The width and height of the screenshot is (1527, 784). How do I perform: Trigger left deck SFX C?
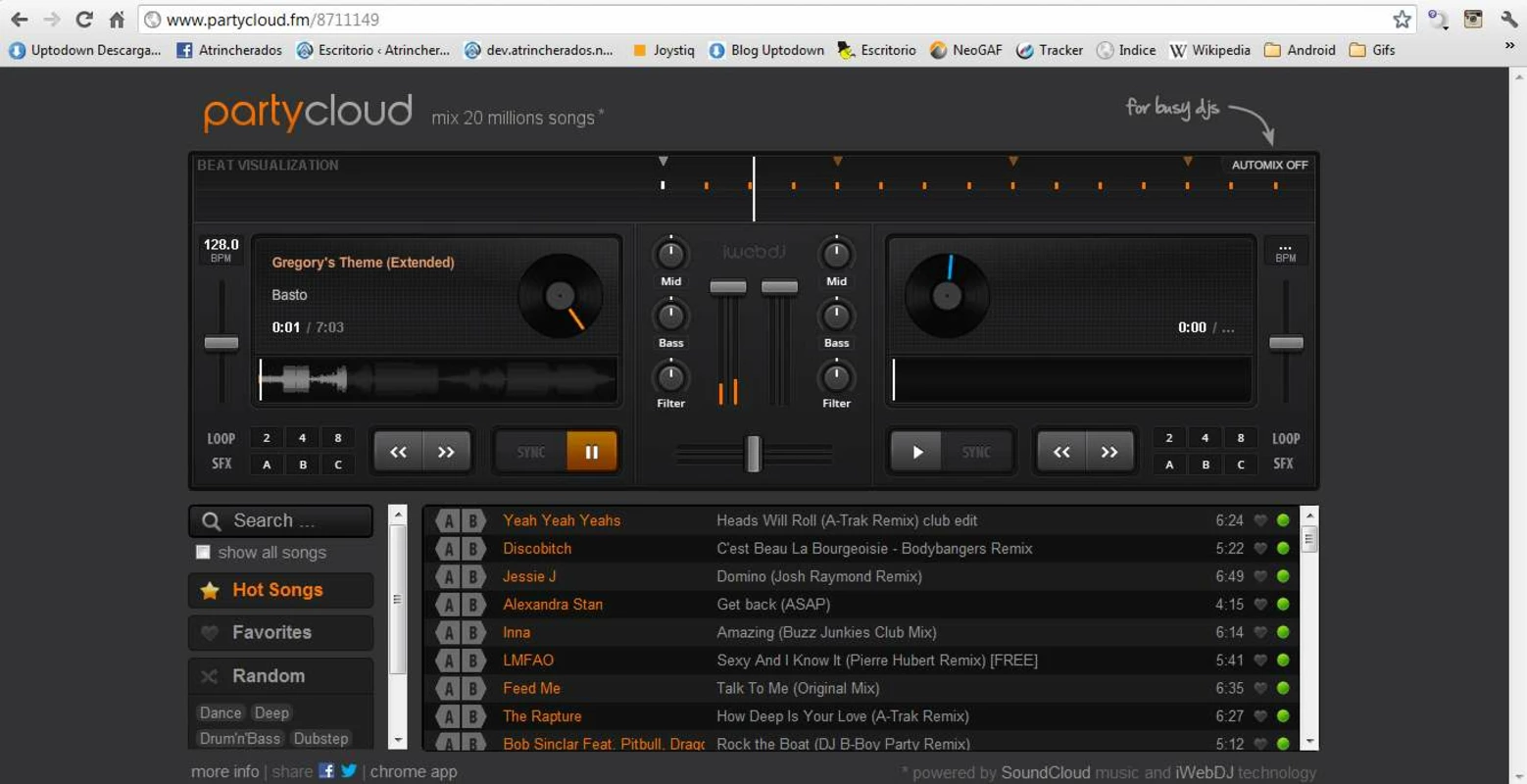pos(338,465)
